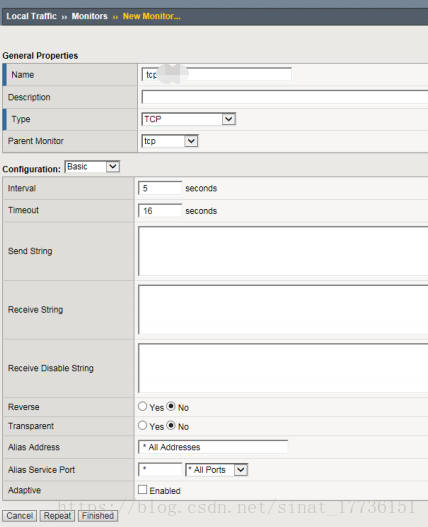Select No for Transparent

point(171,425)
